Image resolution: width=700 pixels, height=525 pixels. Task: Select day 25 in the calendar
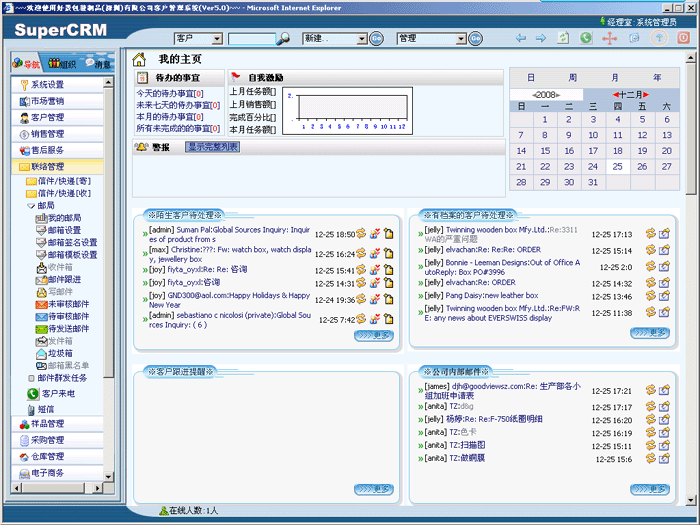(617, 167)
